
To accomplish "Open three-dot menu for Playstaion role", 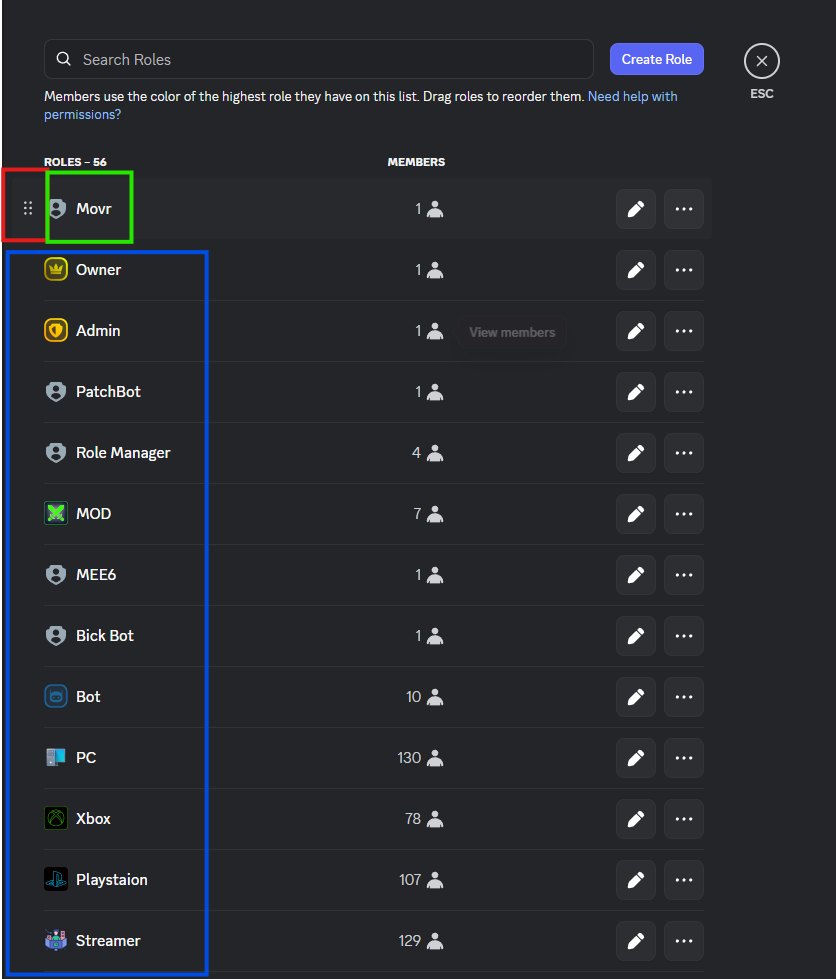I will pyautogui.click(x=684, y=880).
